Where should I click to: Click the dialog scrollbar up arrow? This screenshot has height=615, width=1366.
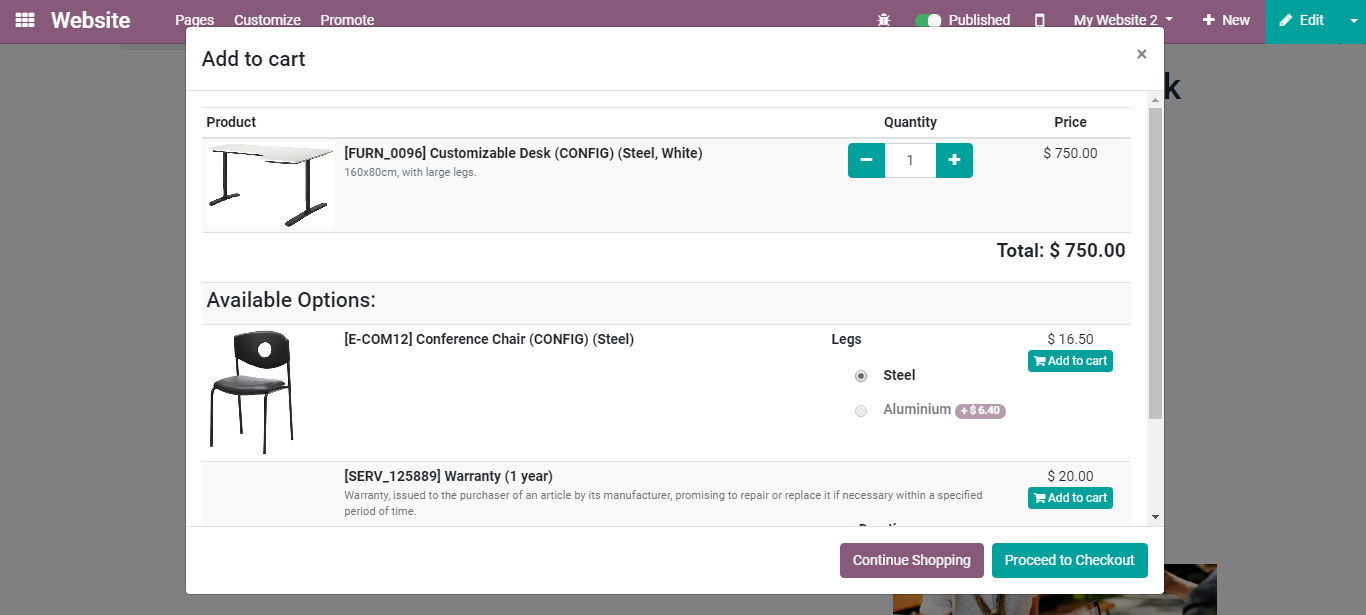pos(1156,100)
